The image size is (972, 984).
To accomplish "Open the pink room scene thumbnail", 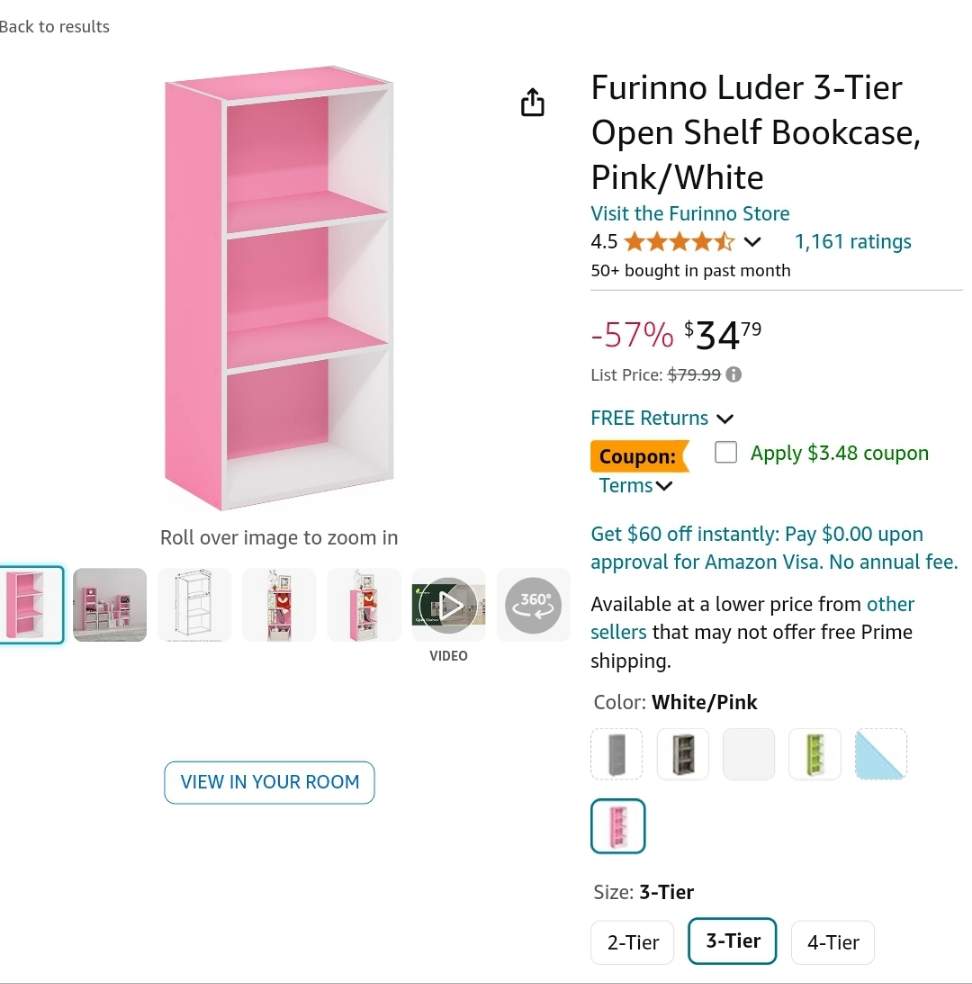I will 110,605.
